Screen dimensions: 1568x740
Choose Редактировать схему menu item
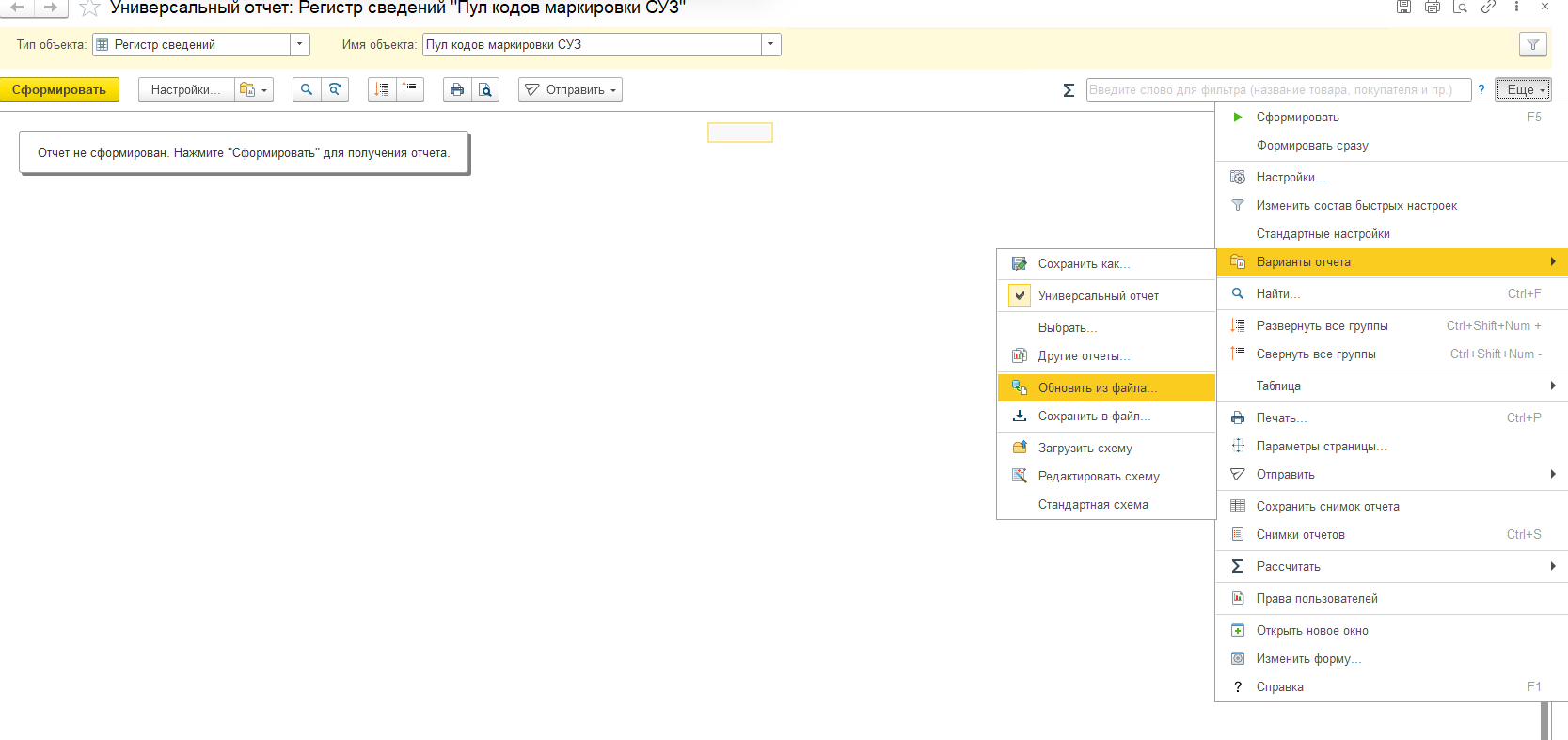pyautogui.click(x=1106, y=476)
